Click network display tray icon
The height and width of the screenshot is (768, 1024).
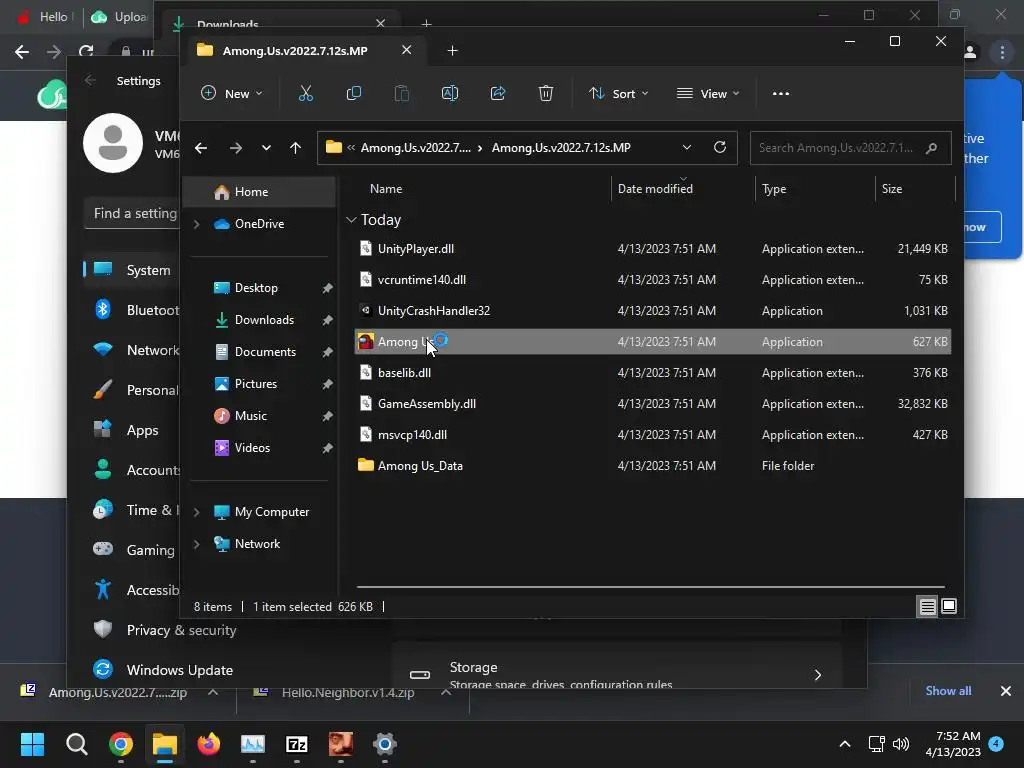point(876,744)
